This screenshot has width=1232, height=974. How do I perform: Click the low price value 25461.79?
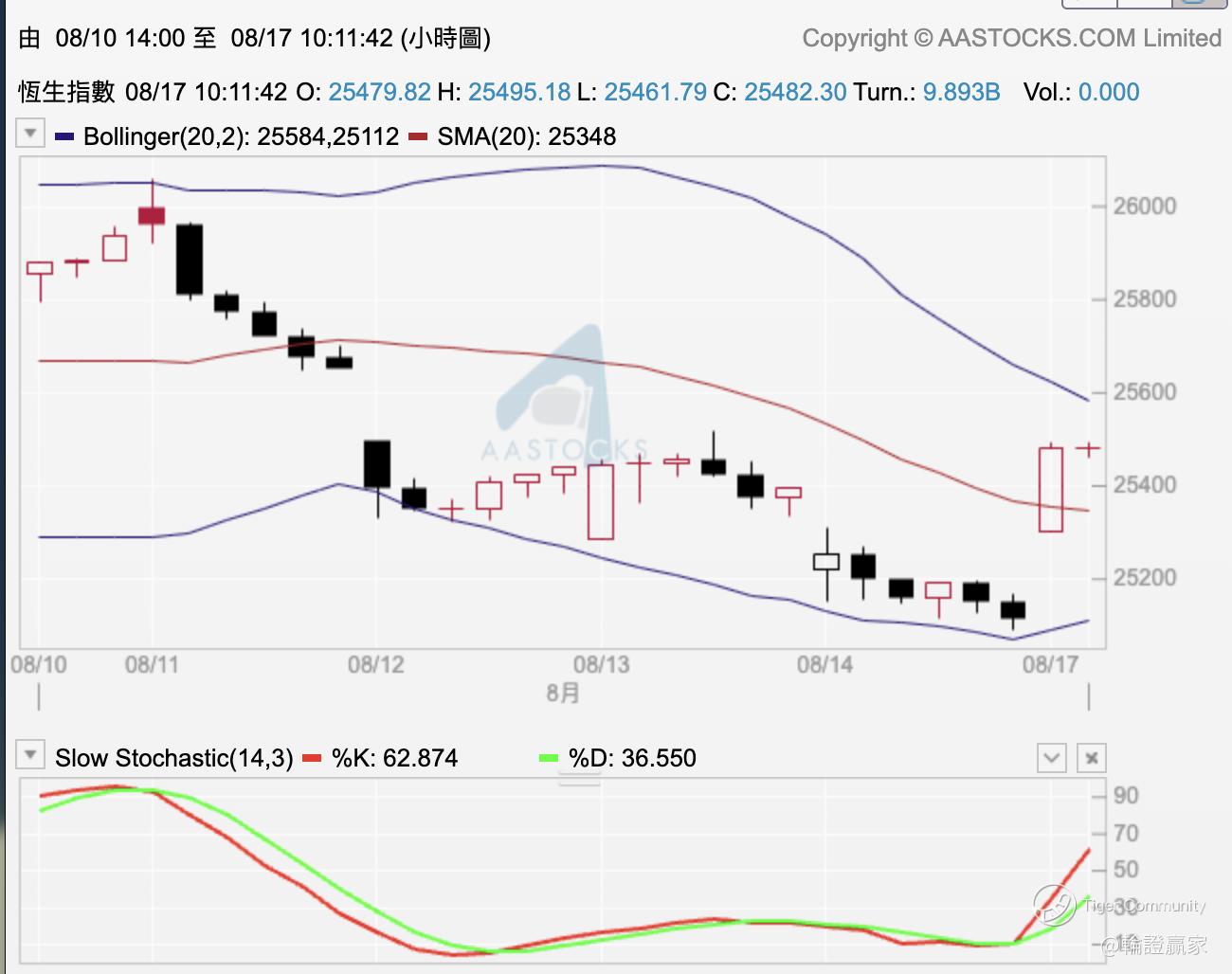coord(656,92)
